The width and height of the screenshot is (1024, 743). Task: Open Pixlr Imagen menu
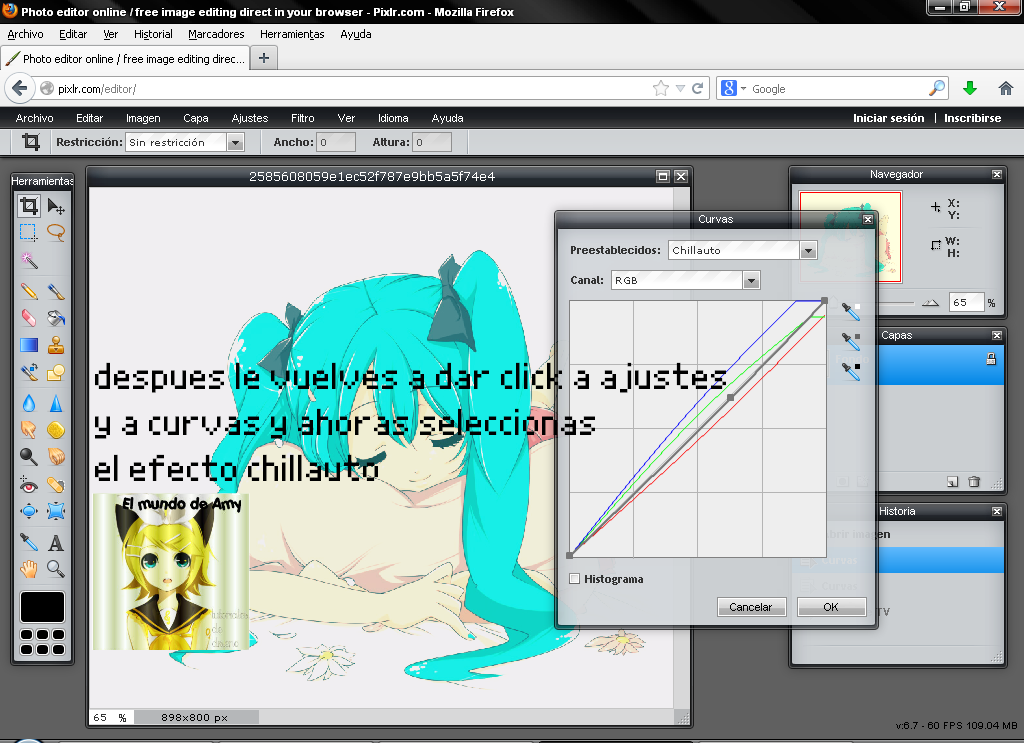(x=143, y=118)
